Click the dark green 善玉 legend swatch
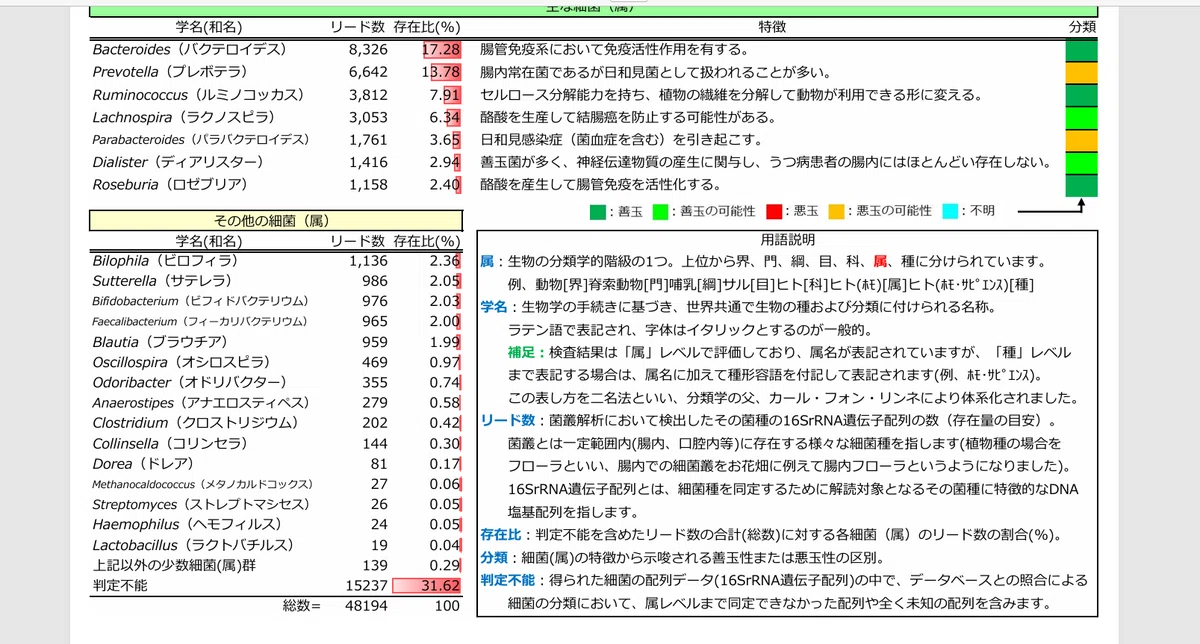 coord(598,211)
